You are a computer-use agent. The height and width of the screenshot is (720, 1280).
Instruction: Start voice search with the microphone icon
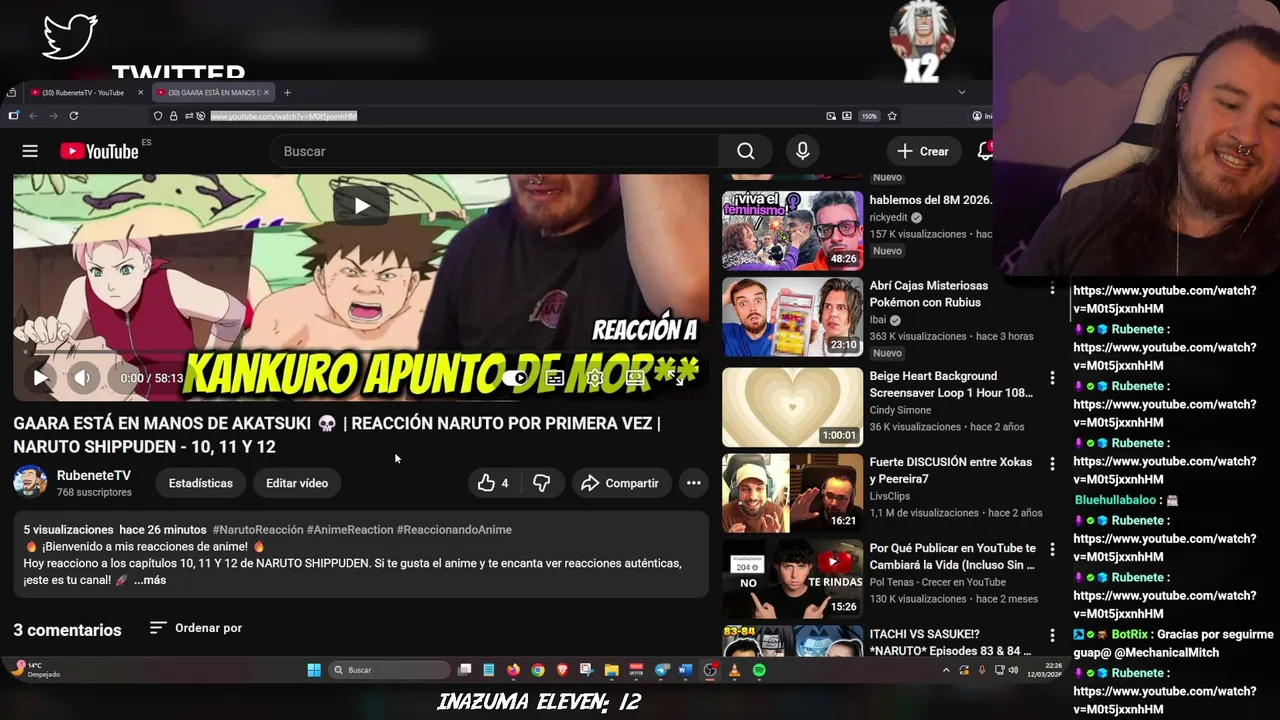802,151
